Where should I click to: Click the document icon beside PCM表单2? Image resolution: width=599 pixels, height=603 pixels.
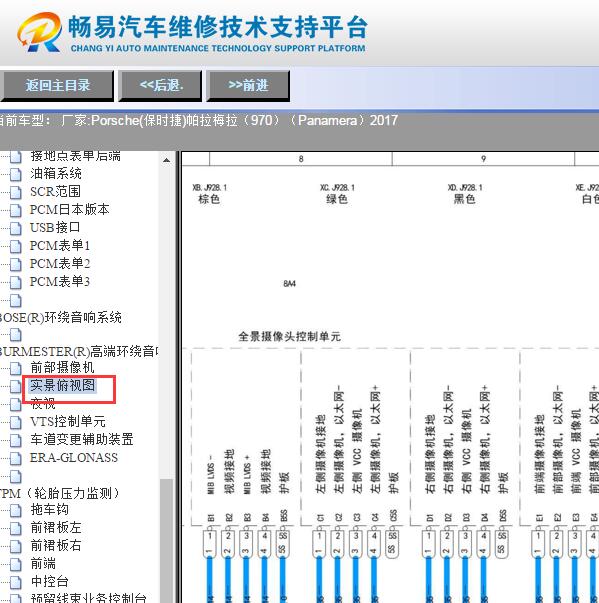click(16, 264)
